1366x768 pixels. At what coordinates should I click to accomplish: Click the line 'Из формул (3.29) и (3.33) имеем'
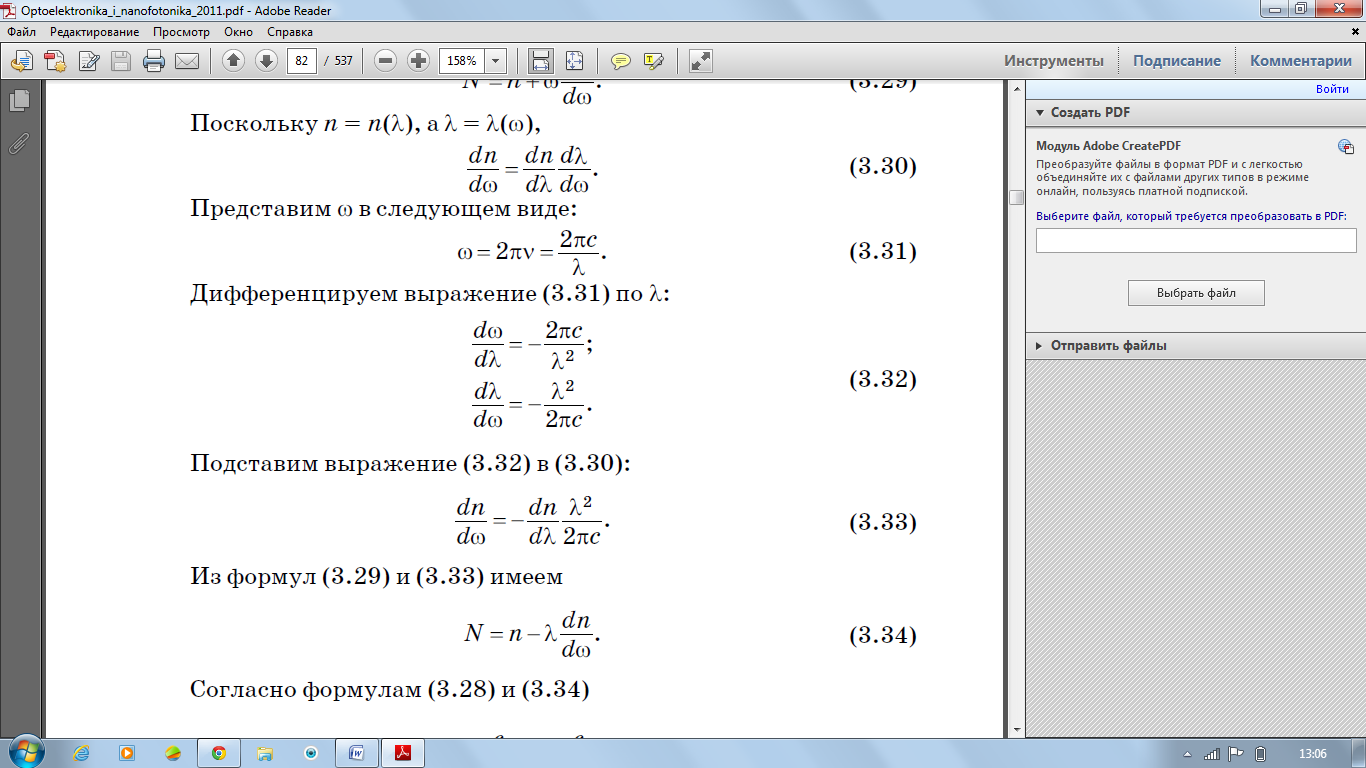click(x=377, y=577)
